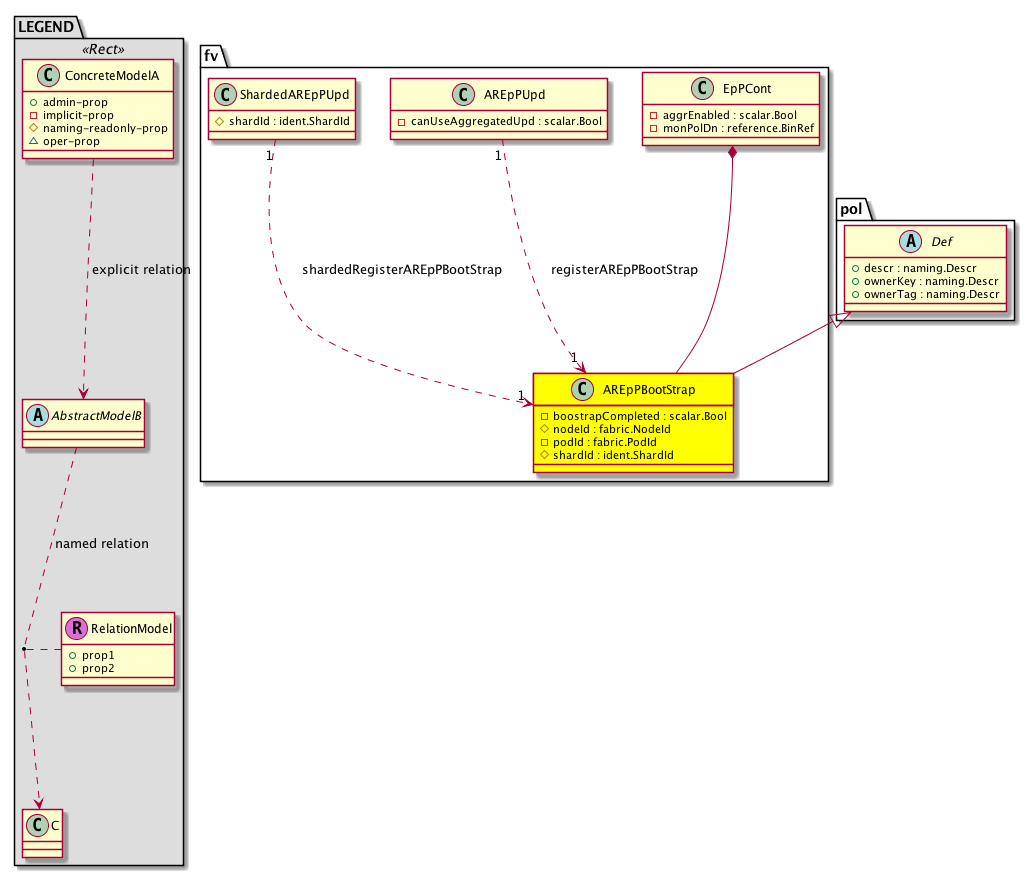This screenshot has width=1035, height=876.
Task: Click the shardedRegisterAREpPBootStrap relation label
Action: click(401, 270)
